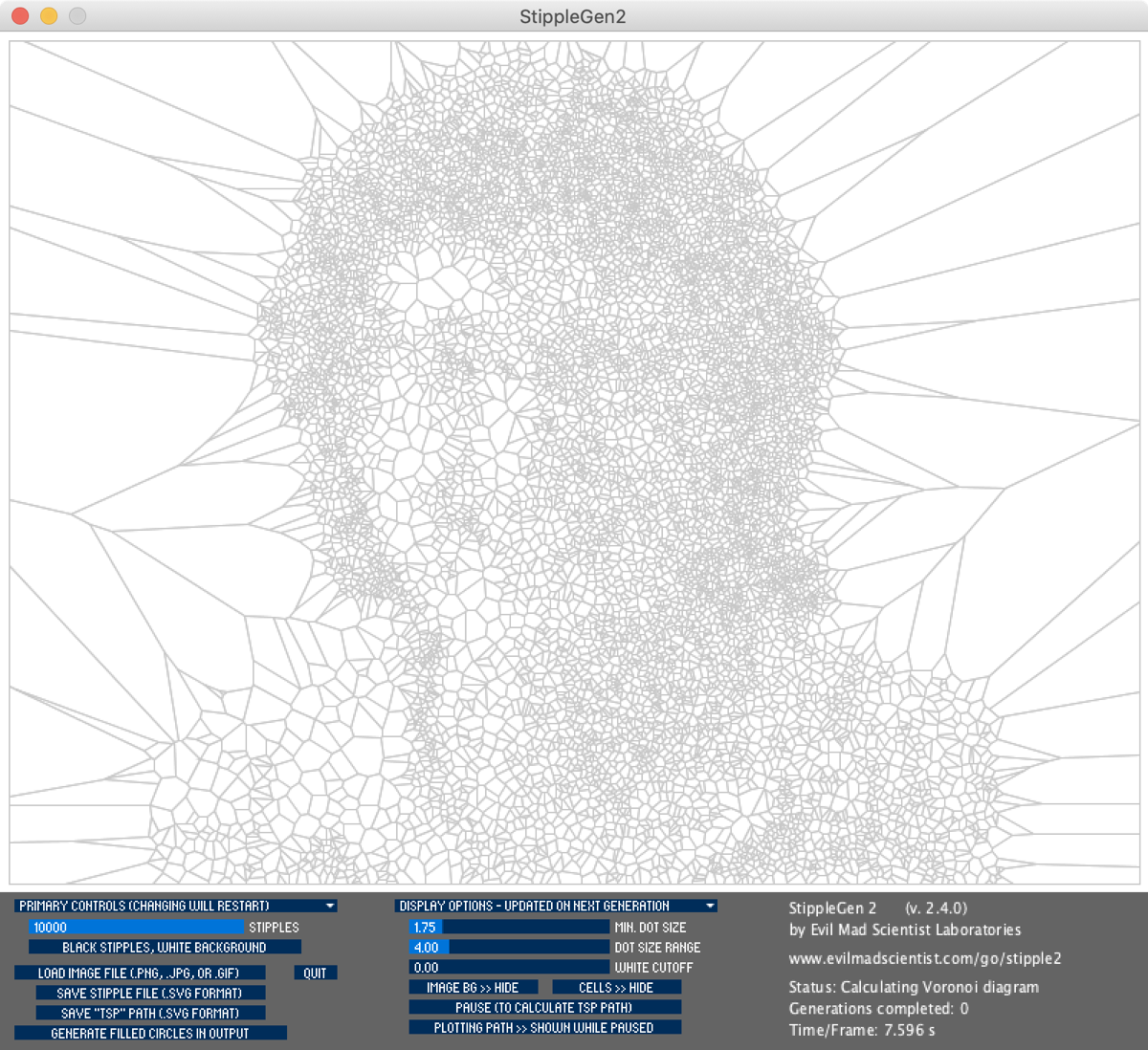Image resolution: width=1148 pixels, height=1050 pixels.
Task: Save the TSP path as SVG
Action: [x=149, y=1013]
